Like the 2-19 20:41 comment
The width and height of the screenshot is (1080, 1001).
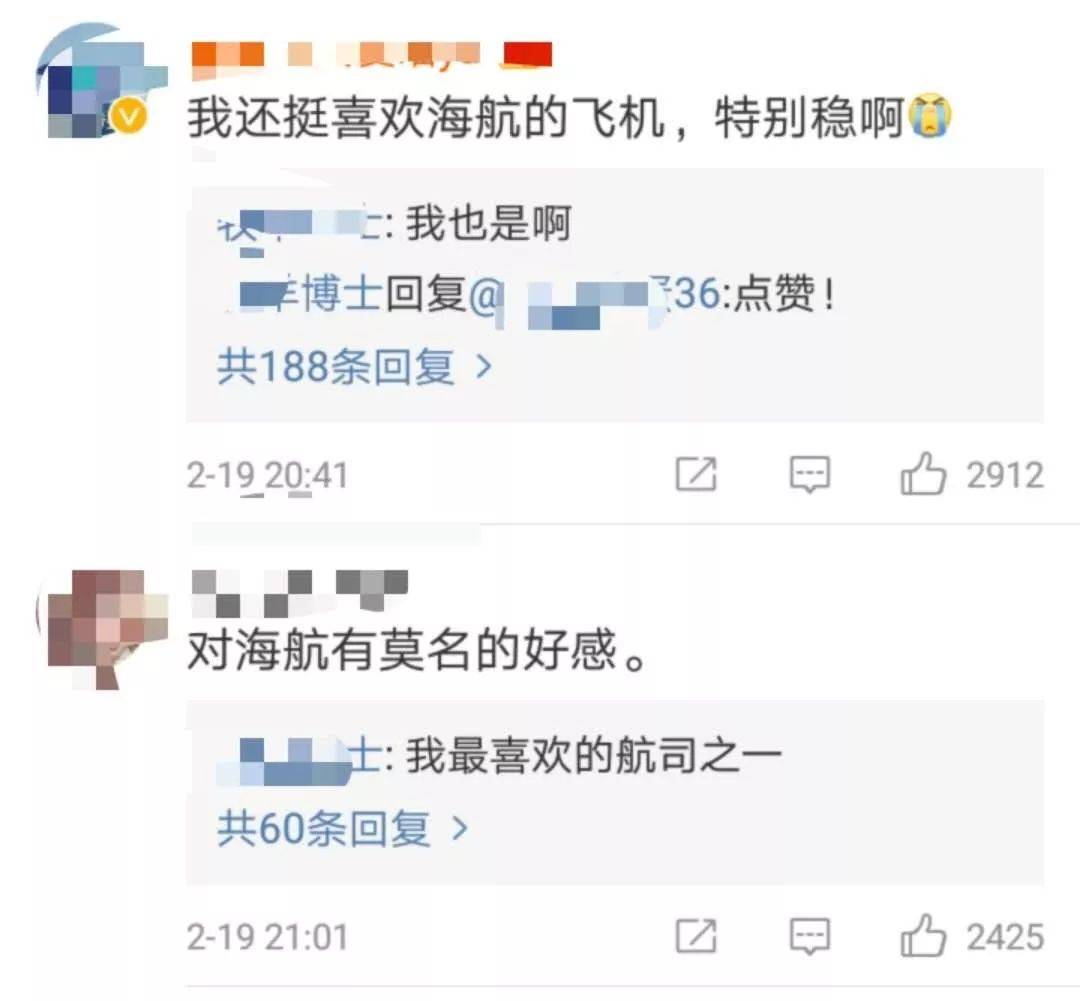point(923,474)
